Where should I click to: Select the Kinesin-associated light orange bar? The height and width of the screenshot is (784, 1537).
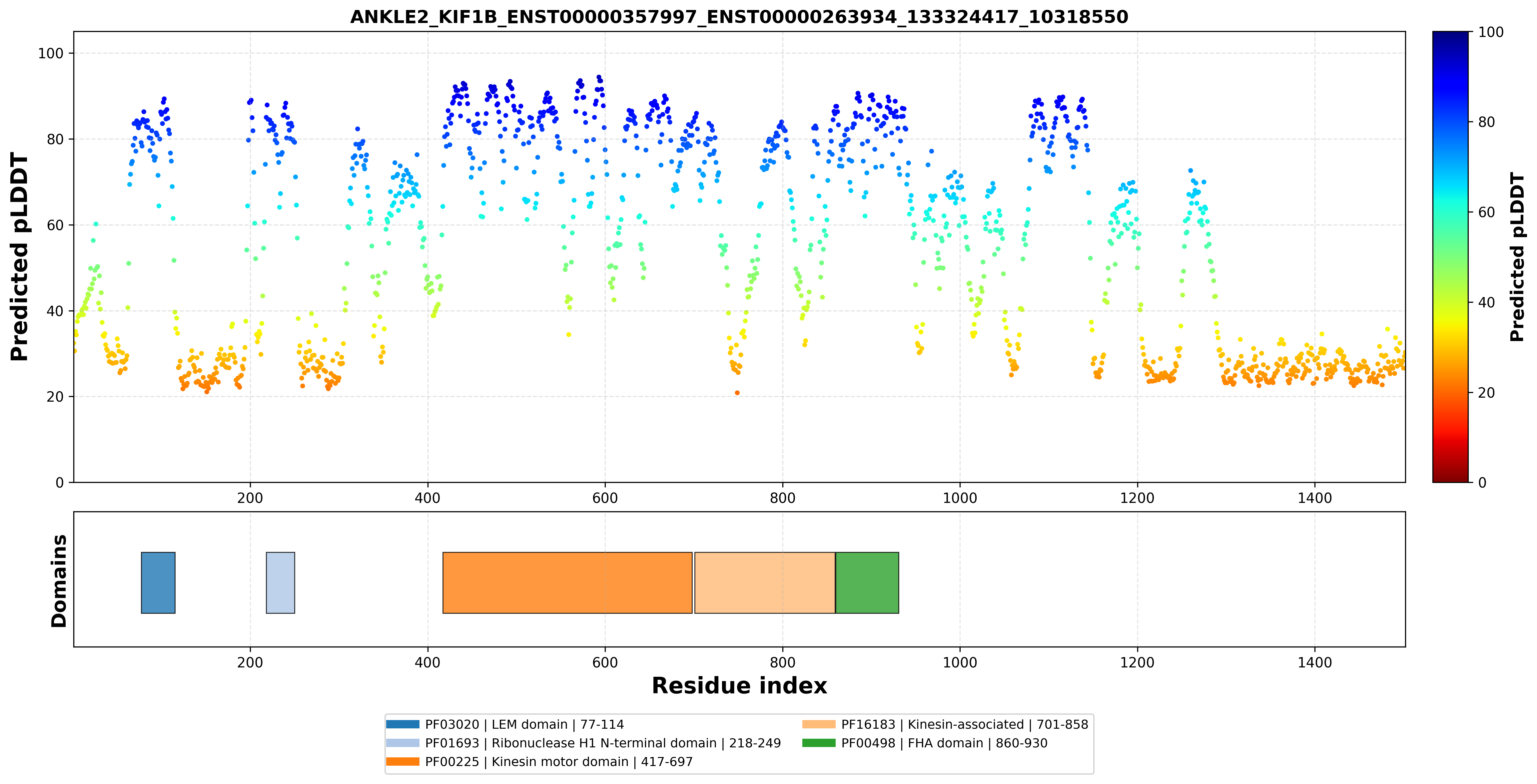765,583
